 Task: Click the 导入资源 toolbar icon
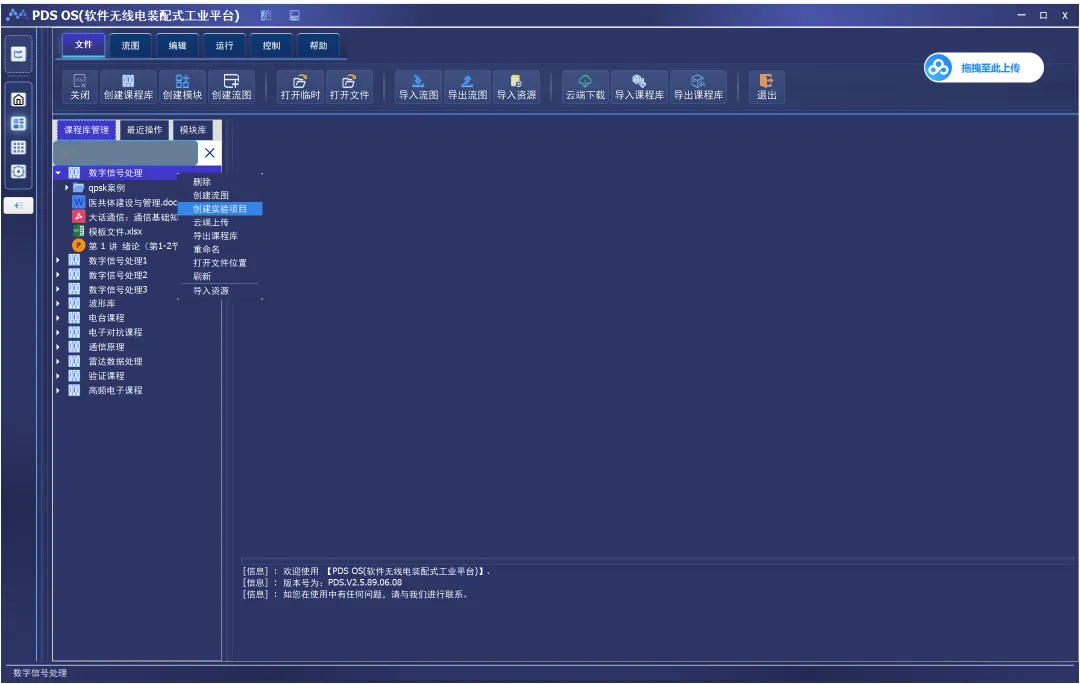516,87
